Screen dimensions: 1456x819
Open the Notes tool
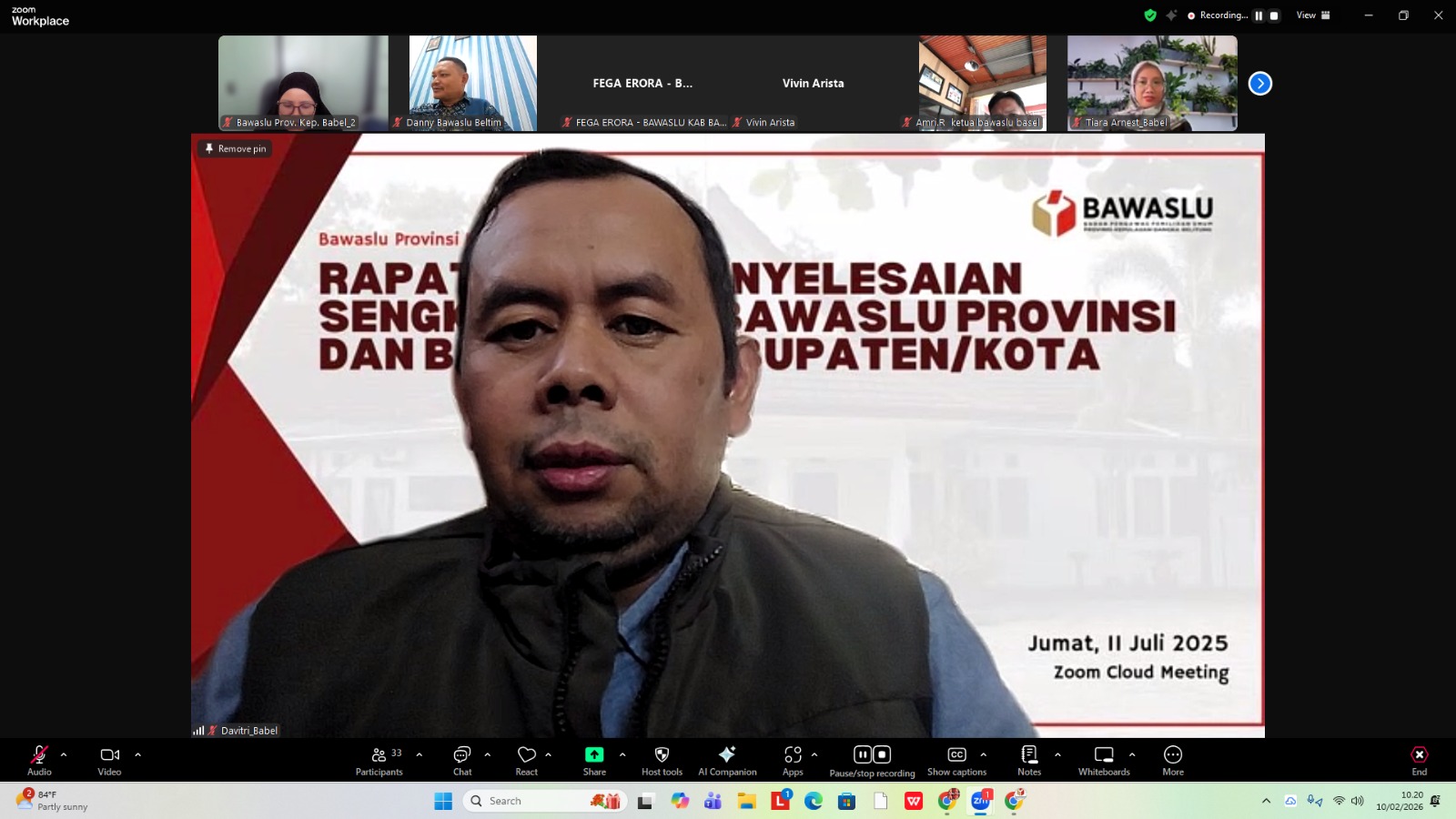point(1029,761)
